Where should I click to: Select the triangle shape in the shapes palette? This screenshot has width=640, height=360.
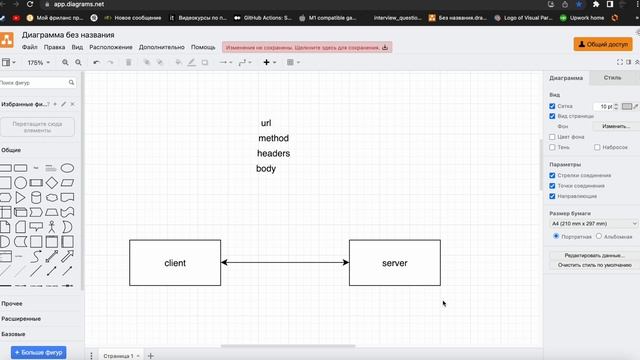click(x=20, y=198)
